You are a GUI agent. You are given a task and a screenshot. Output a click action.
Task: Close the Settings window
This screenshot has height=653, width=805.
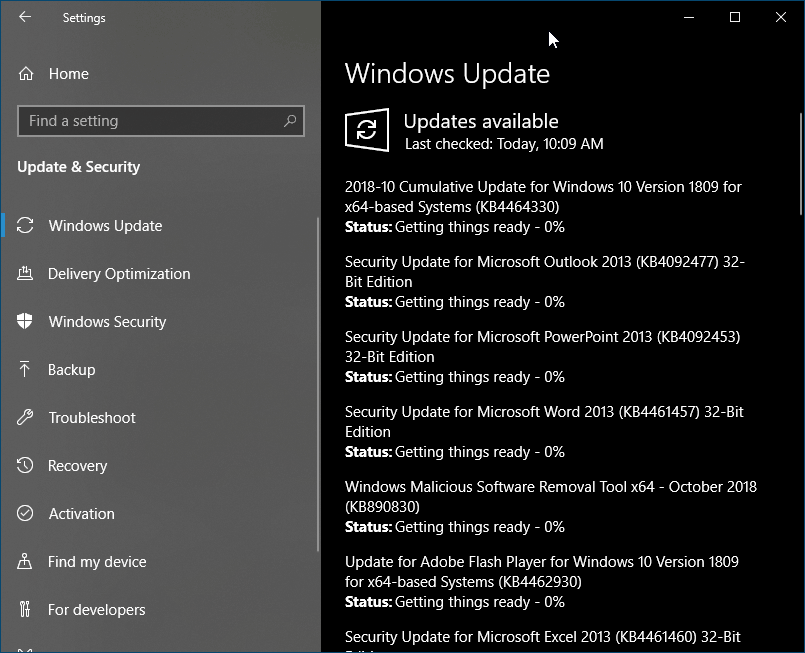click(780, 17)
